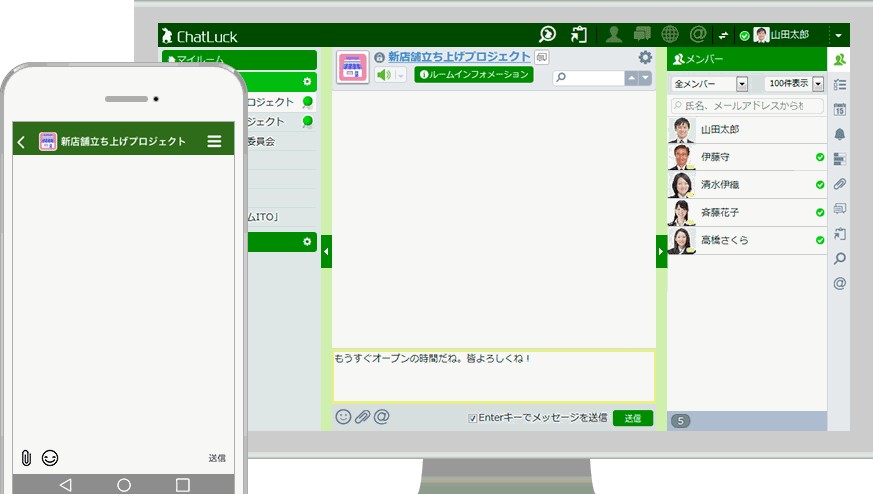Open the 全メンバー filter dropdown
Image resolution: width=873 pixels, height=494 pixels.
click(710, 84)
